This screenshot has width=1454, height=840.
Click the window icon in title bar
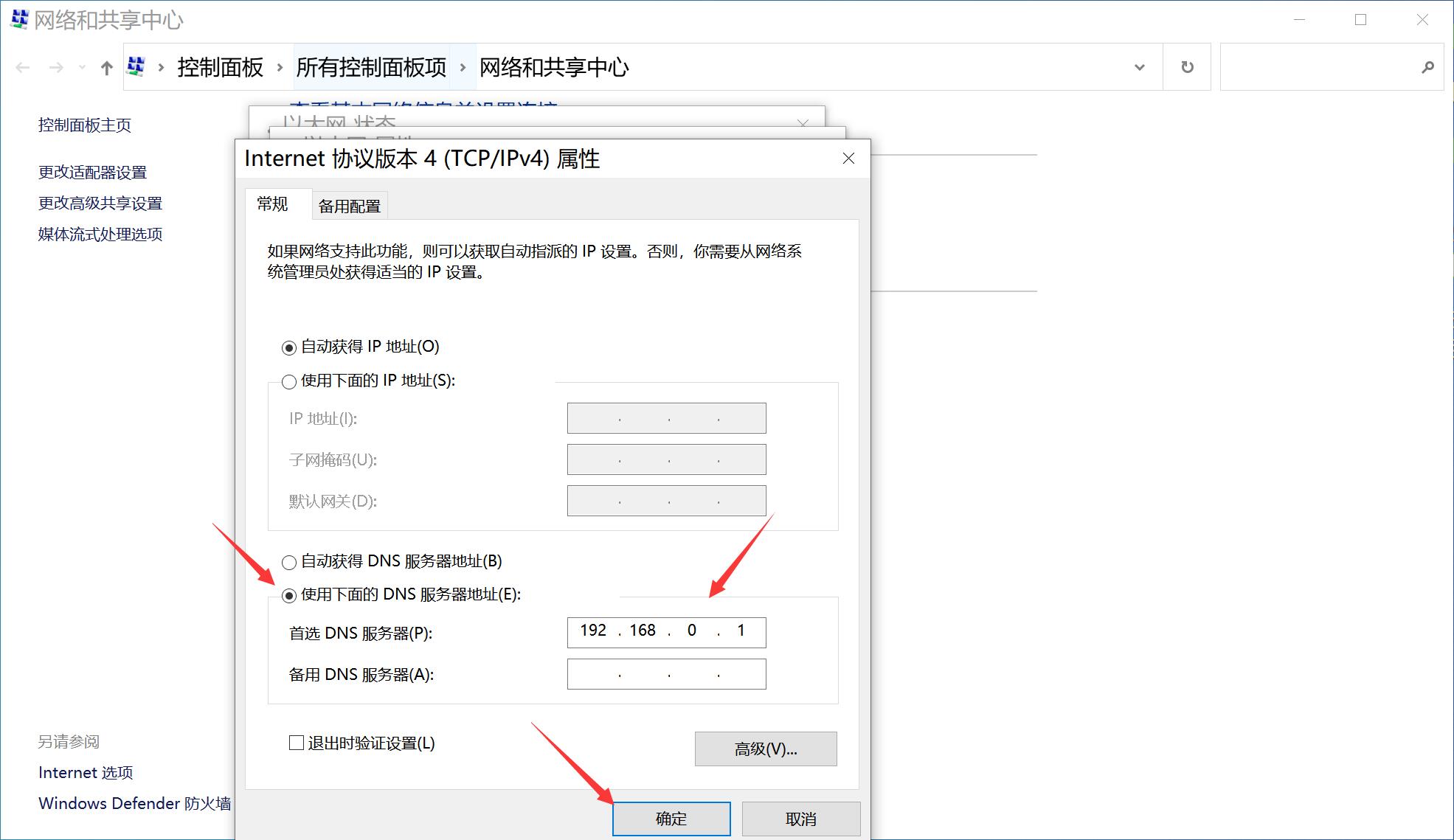[19, 19]
